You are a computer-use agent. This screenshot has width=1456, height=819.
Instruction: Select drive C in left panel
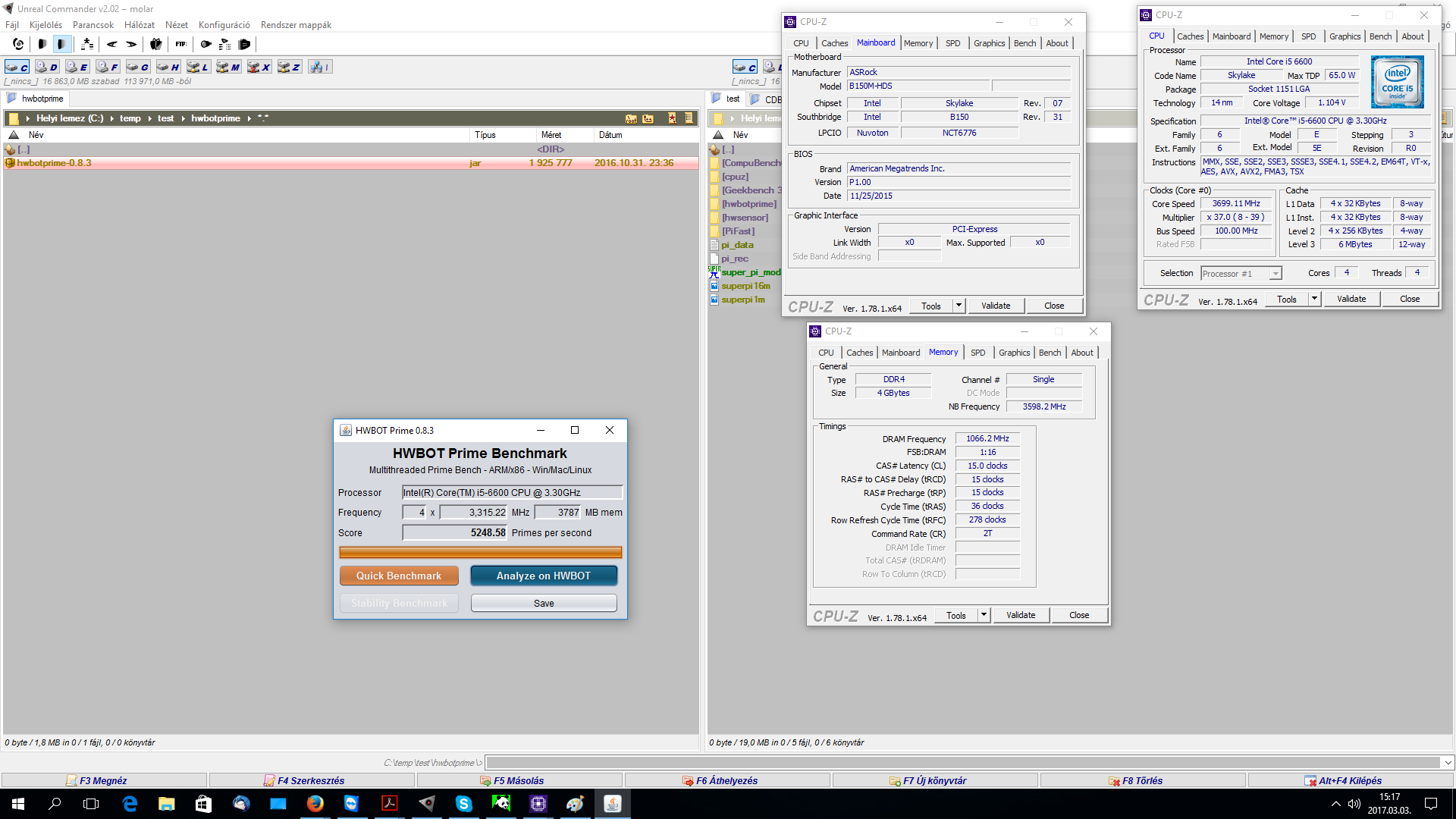[17, 67]
